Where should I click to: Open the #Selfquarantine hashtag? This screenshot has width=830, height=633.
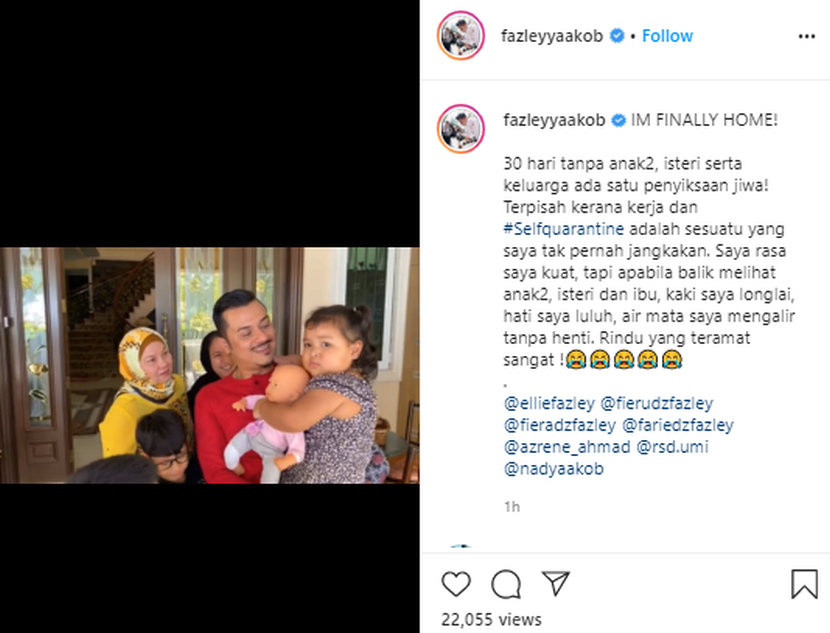(563, 229)
